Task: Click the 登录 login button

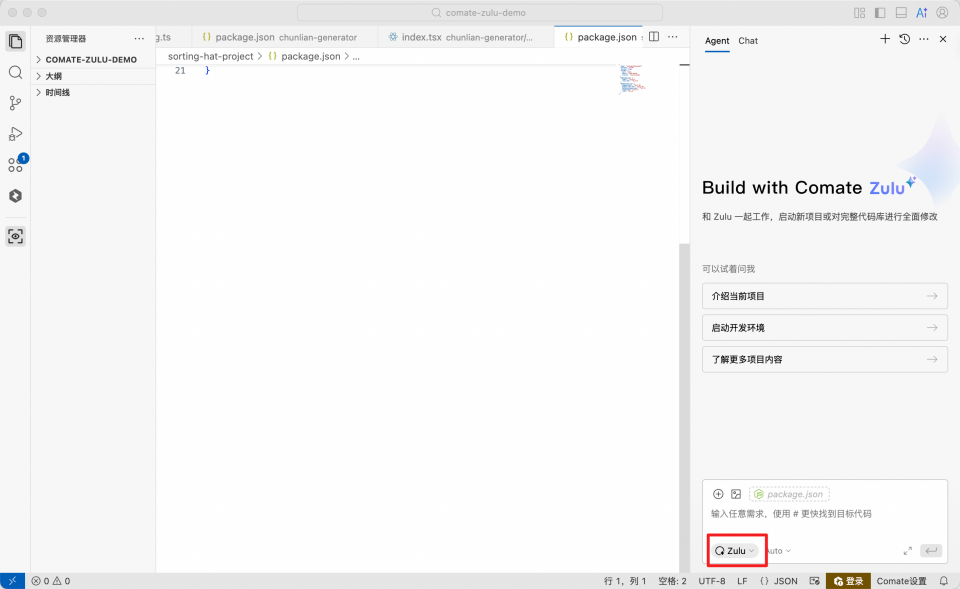Action: click(x=848, y=581)
